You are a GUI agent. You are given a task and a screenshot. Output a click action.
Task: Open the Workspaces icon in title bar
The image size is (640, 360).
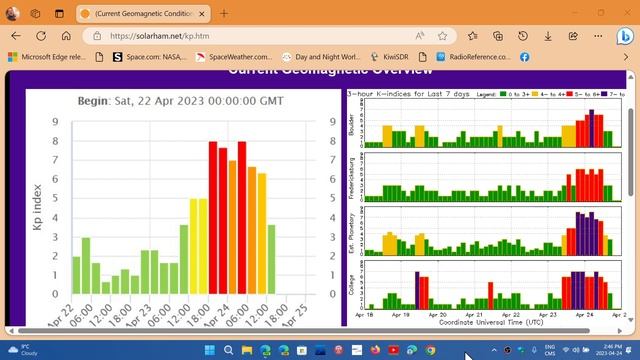click(36, 13)
